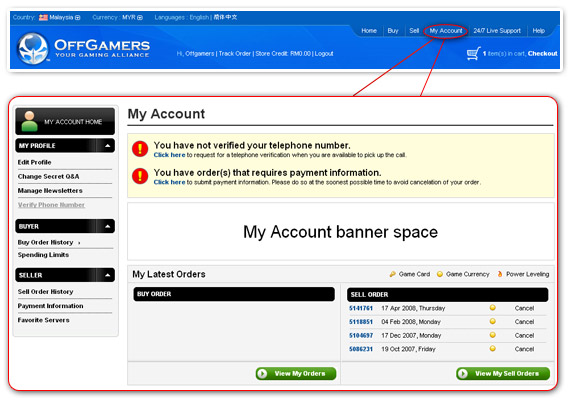
Task: Click the View My Orders button
Action: click(x=296, y=373)
